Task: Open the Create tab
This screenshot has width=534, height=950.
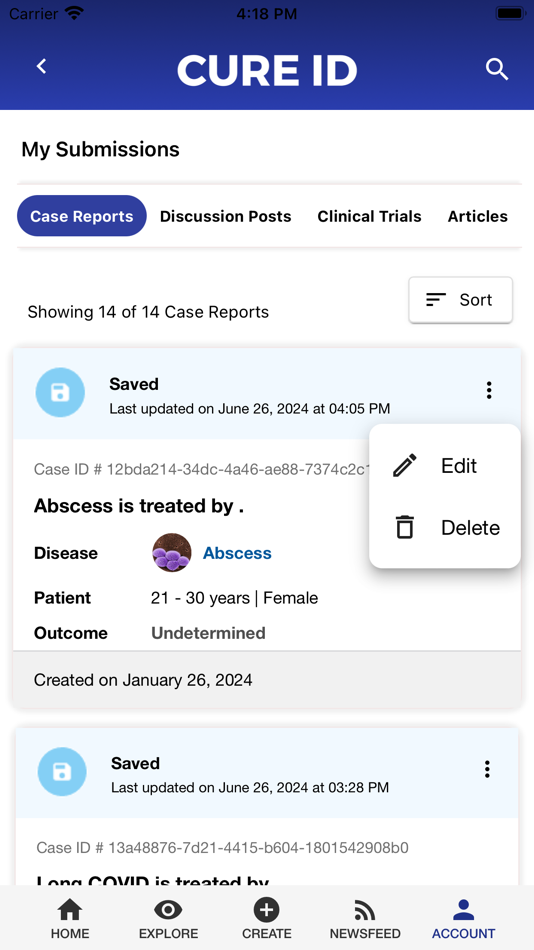Action: coord(267,919)
